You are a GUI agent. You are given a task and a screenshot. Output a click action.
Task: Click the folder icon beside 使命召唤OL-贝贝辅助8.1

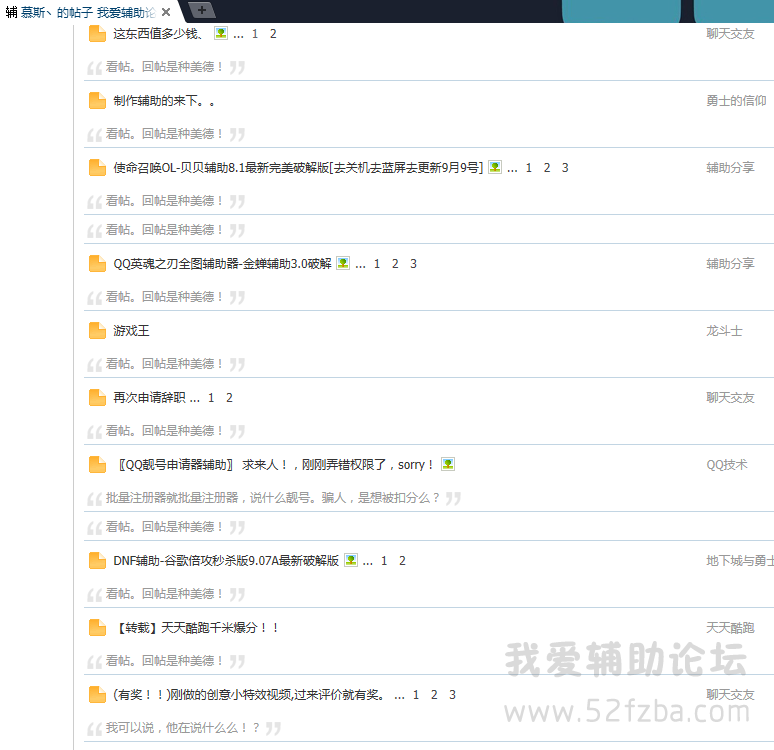click(97, 168)
